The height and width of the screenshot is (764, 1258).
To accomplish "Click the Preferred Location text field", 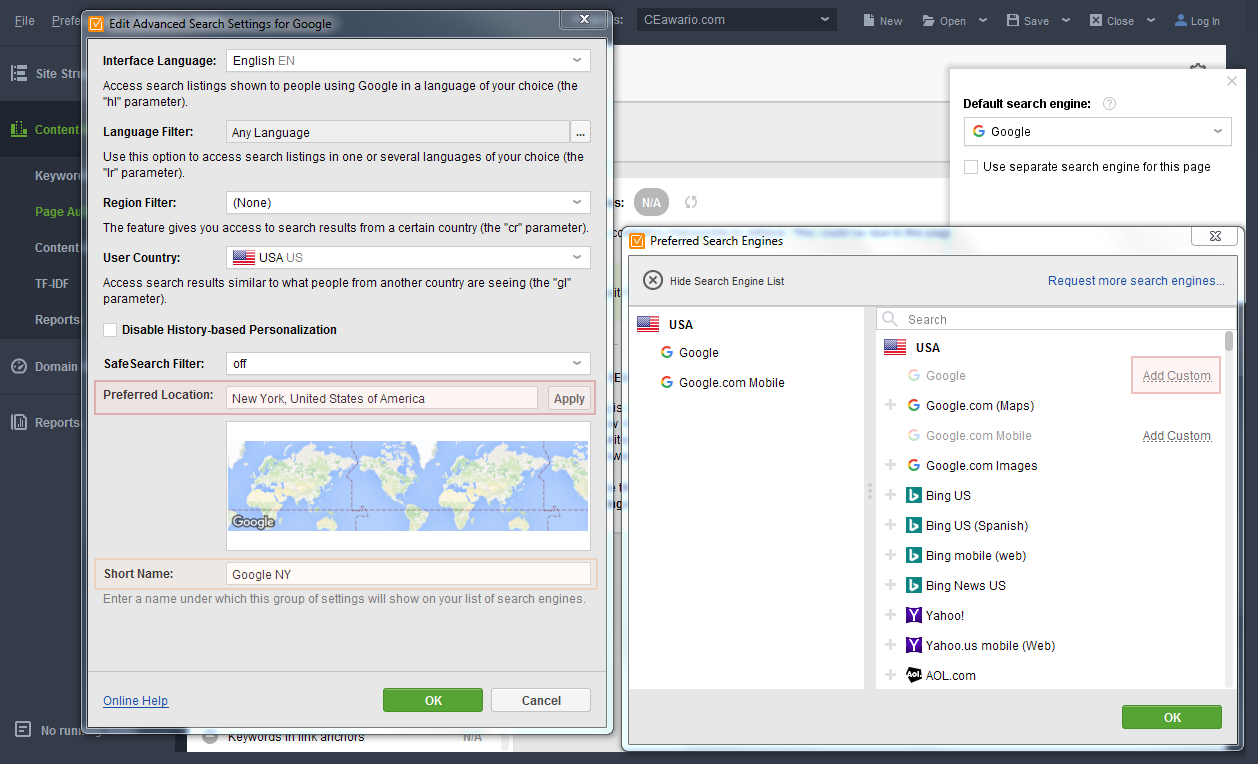I will [382, 398].
